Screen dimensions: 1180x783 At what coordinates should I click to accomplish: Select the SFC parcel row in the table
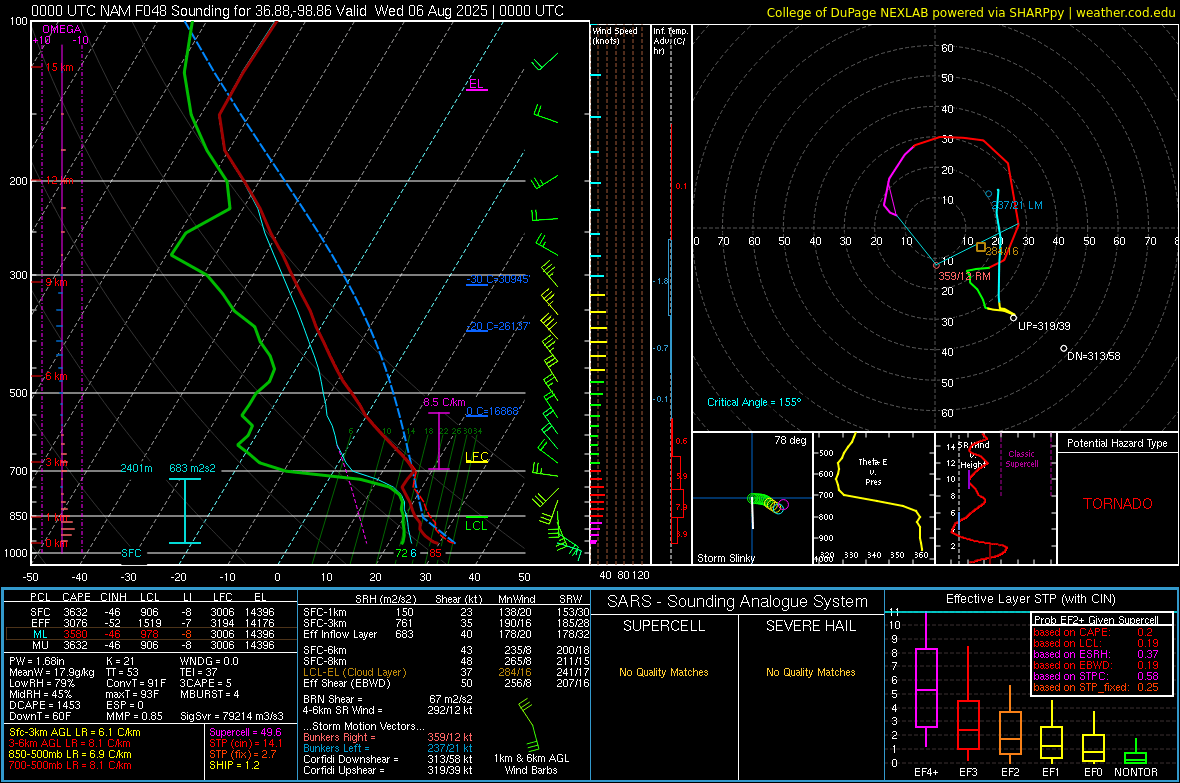click(152, 612)
